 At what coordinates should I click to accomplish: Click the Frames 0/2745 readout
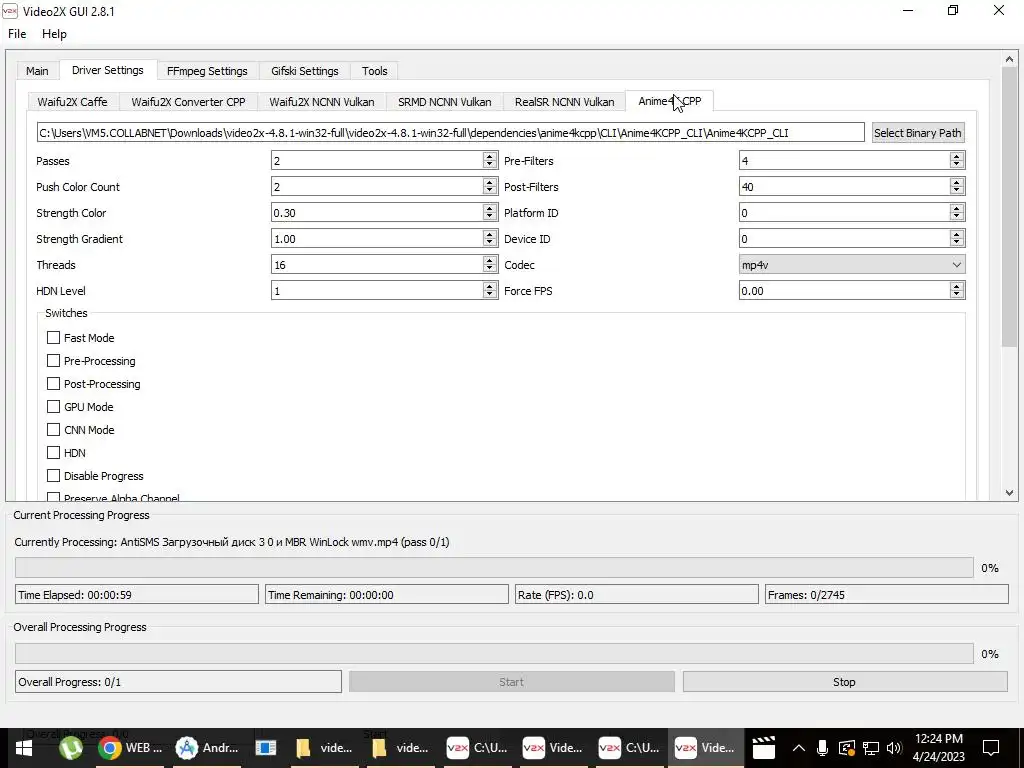887,594
